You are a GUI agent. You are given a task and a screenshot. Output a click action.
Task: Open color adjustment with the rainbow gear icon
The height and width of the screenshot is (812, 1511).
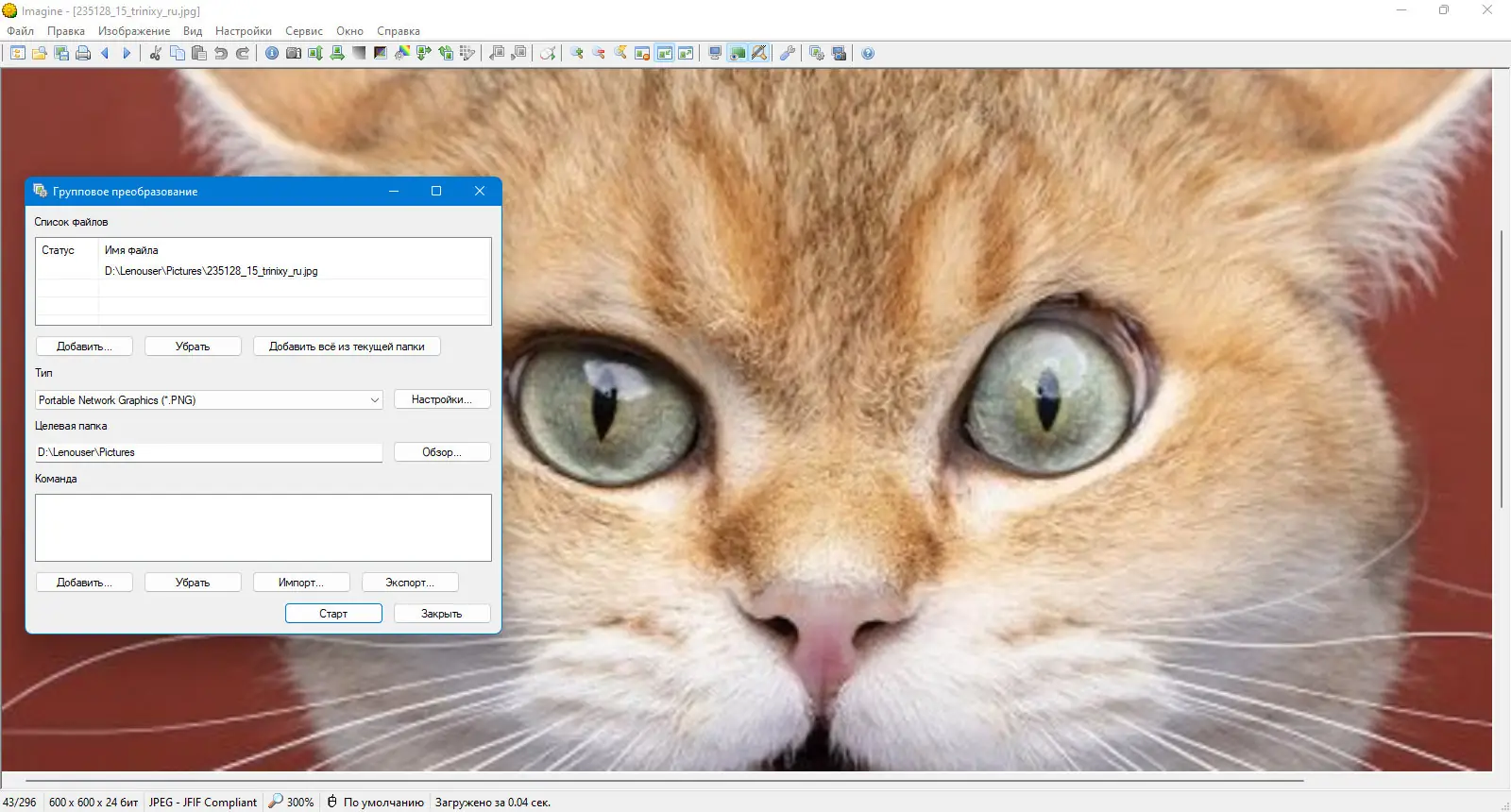(402, 54)
